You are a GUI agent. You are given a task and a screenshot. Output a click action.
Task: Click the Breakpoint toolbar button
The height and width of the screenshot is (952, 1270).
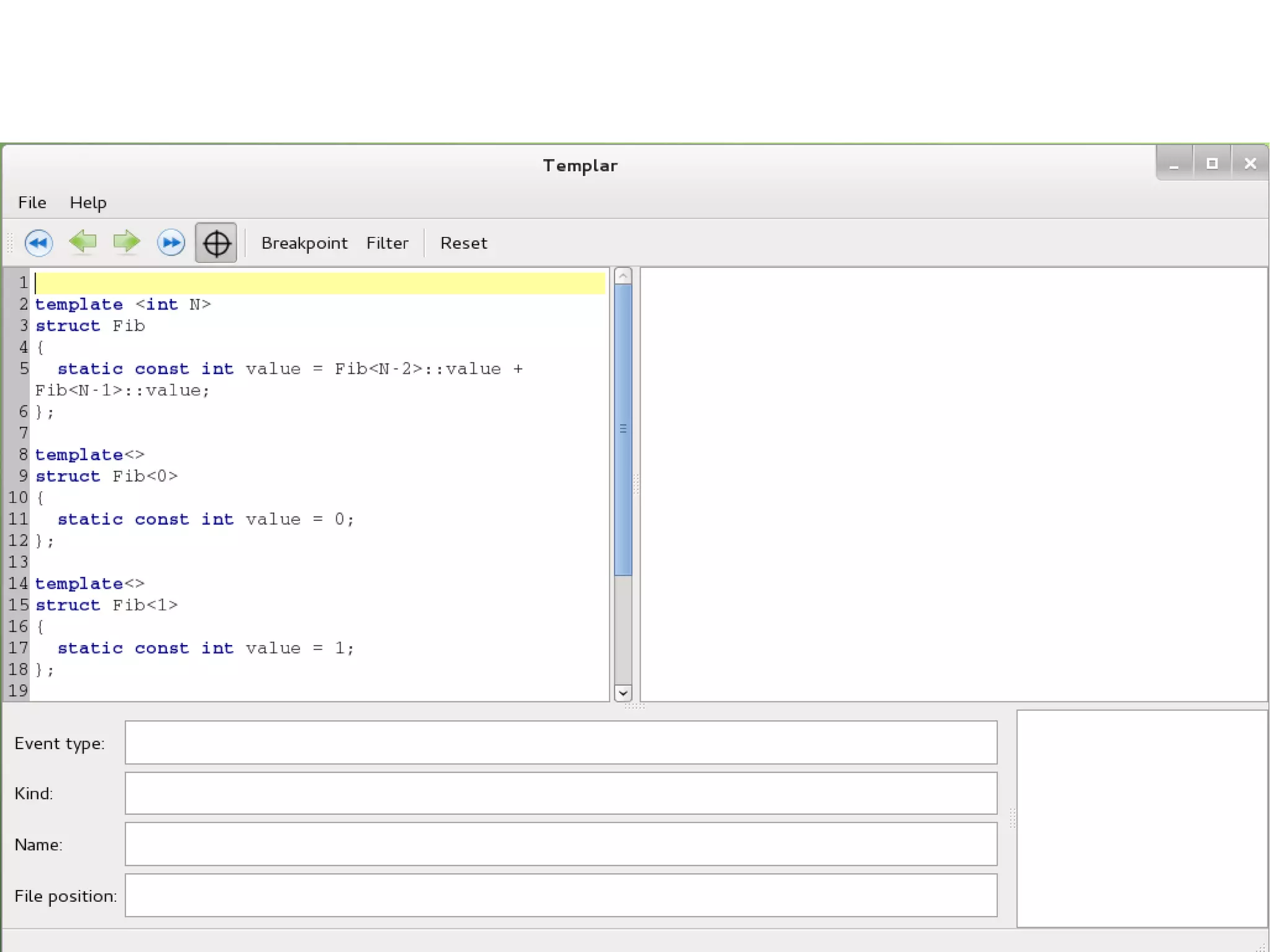click(304, 243)
